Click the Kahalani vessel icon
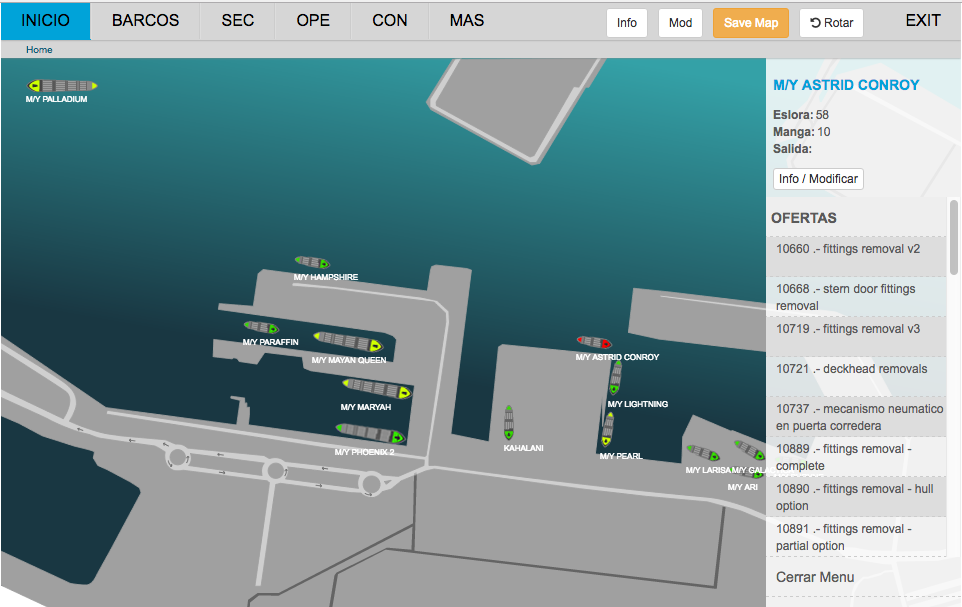Viewport: 962px width, 607px height. 509,422
